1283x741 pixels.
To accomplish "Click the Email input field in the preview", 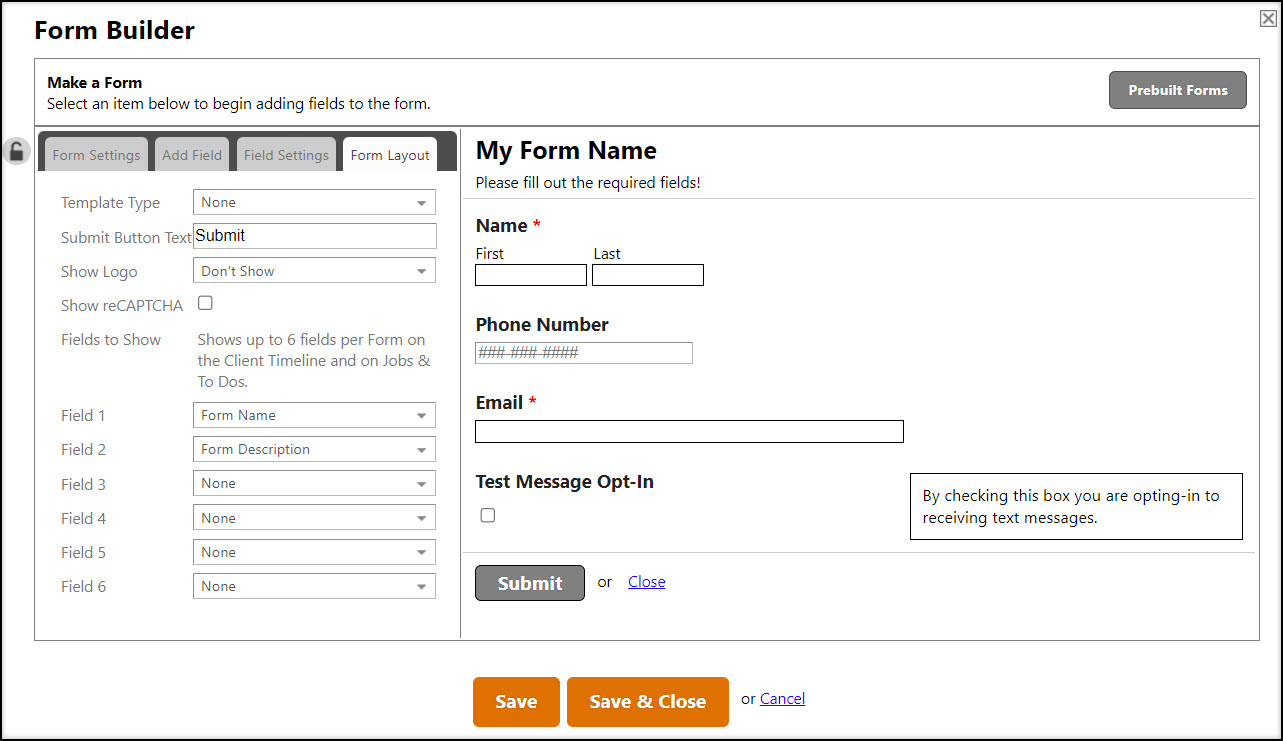I will pyautogui.click(x=689, y=431).
